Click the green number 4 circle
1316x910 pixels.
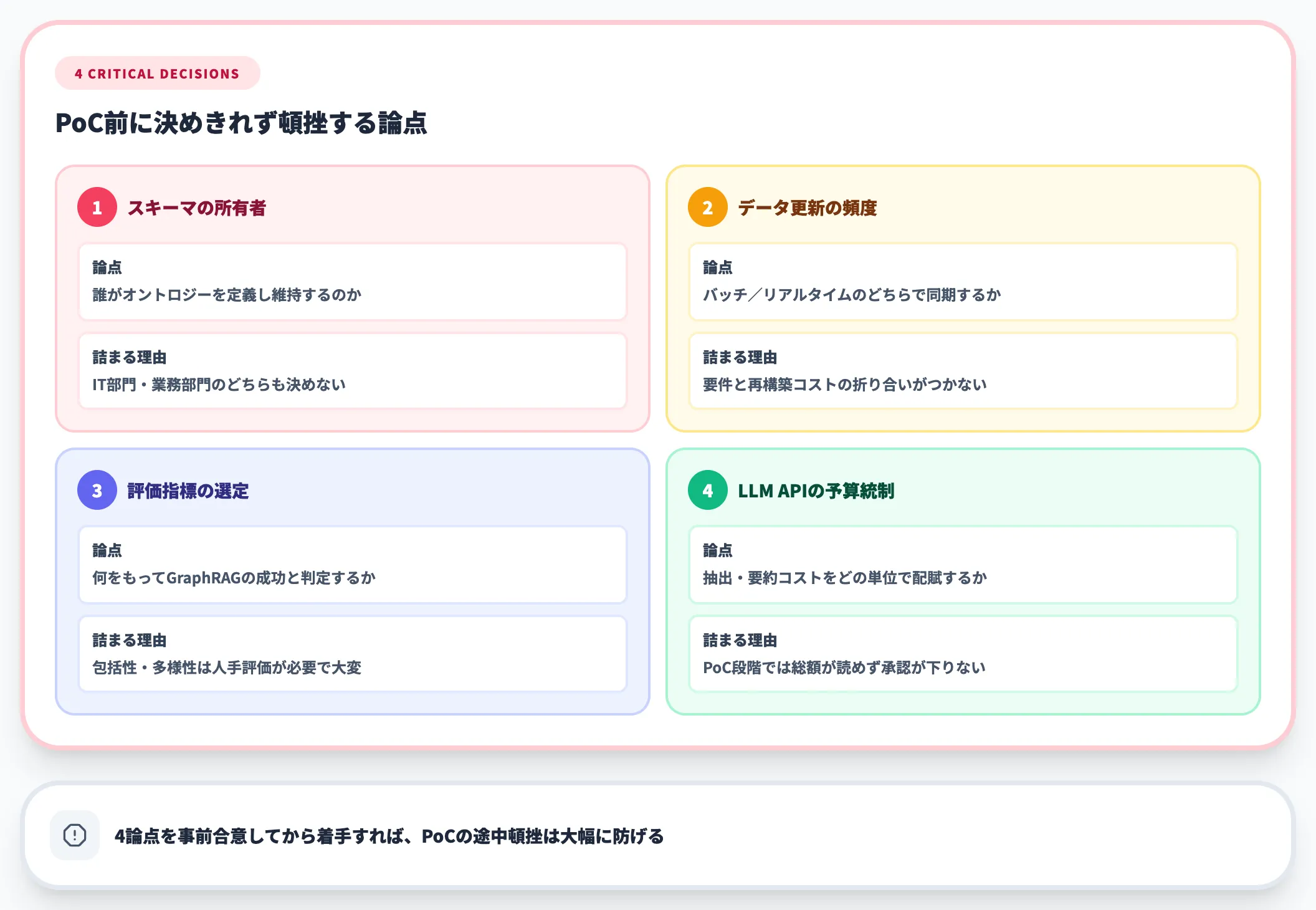coord(707,491)
